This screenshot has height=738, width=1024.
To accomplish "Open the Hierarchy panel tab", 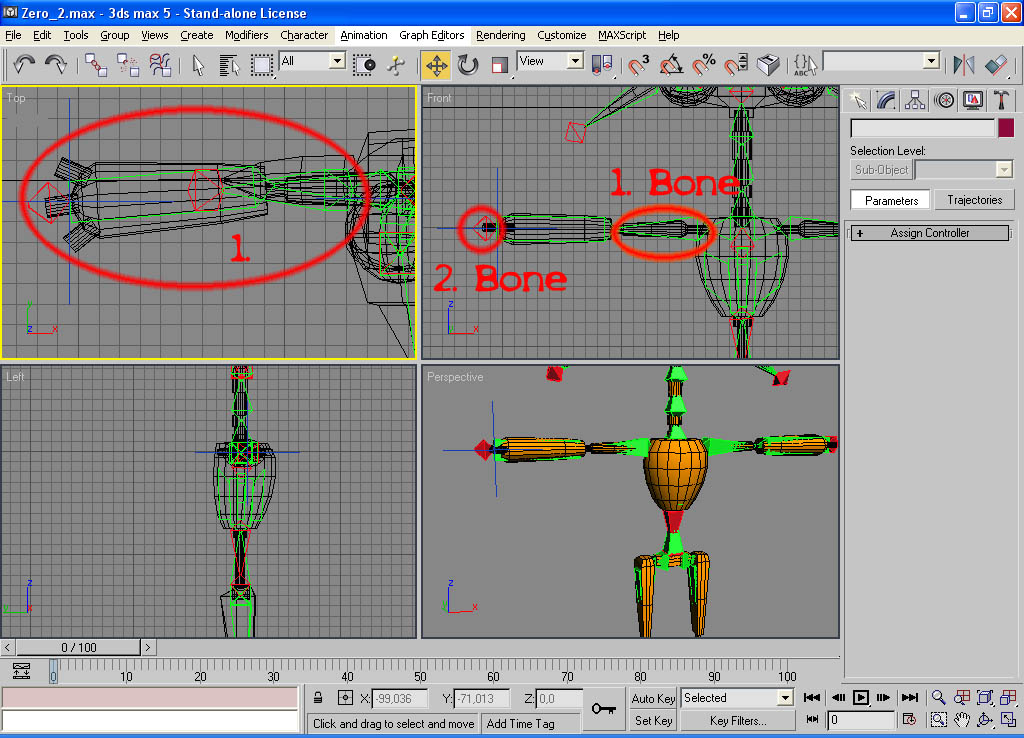I will point(915,100).
